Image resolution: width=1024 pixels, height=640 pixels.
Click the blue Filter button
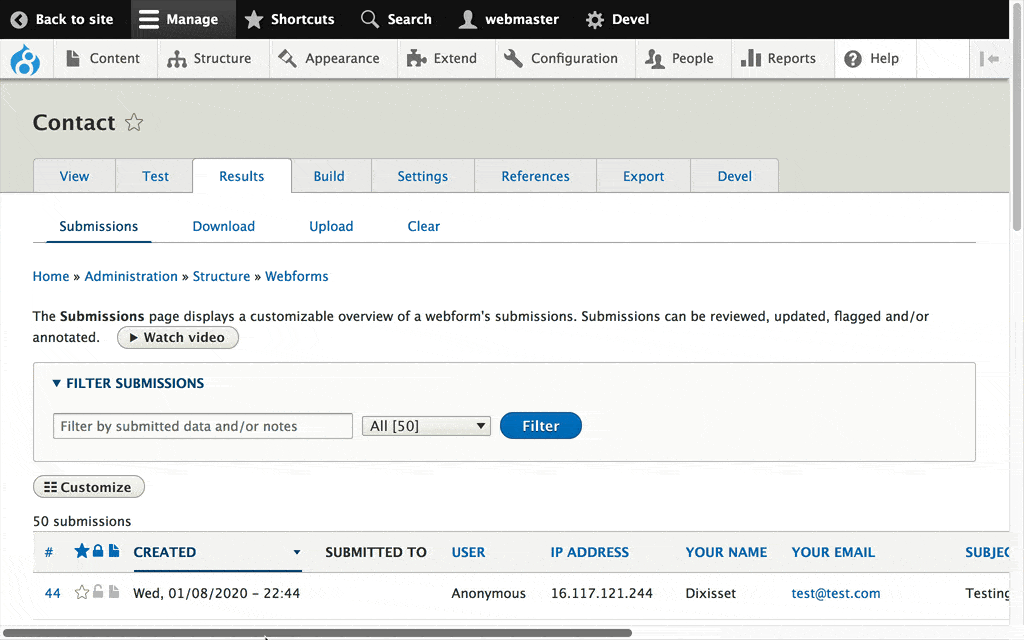coord(541,426)
